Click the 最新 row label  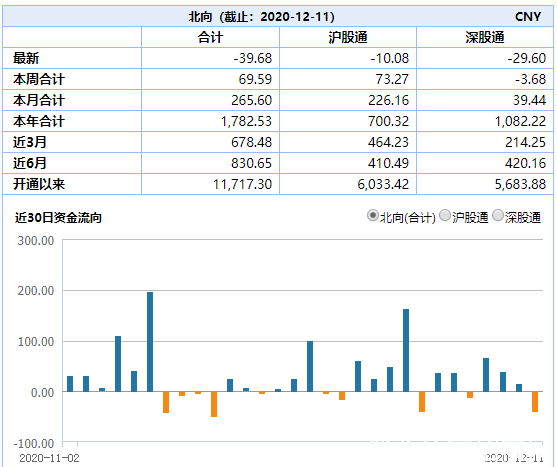26,58
